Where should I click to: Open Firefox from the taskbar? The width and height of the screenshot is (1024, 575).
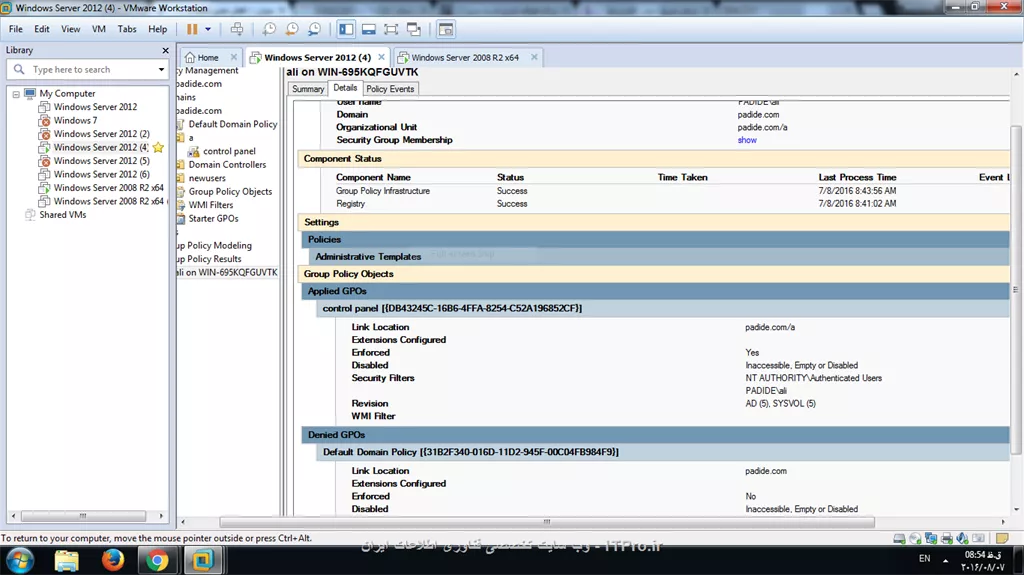click(112, 561)
